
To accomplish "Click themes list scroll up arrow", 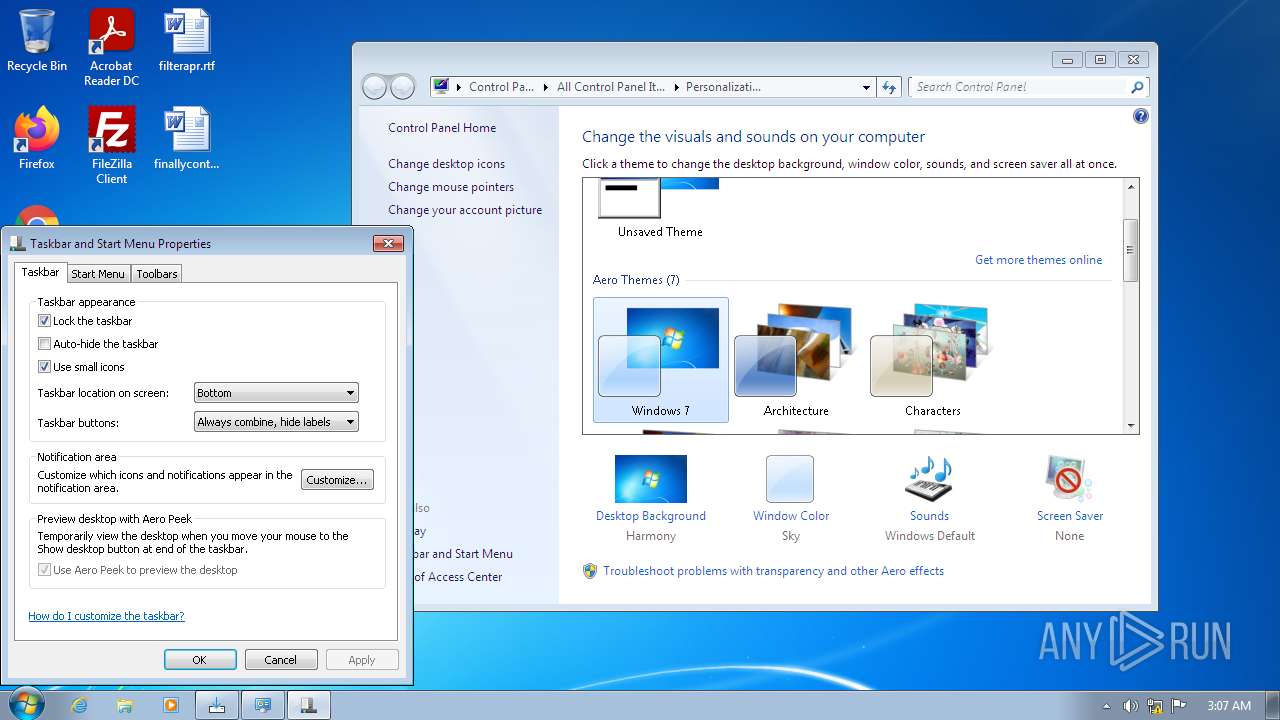I will click(x=1131, y=187).
